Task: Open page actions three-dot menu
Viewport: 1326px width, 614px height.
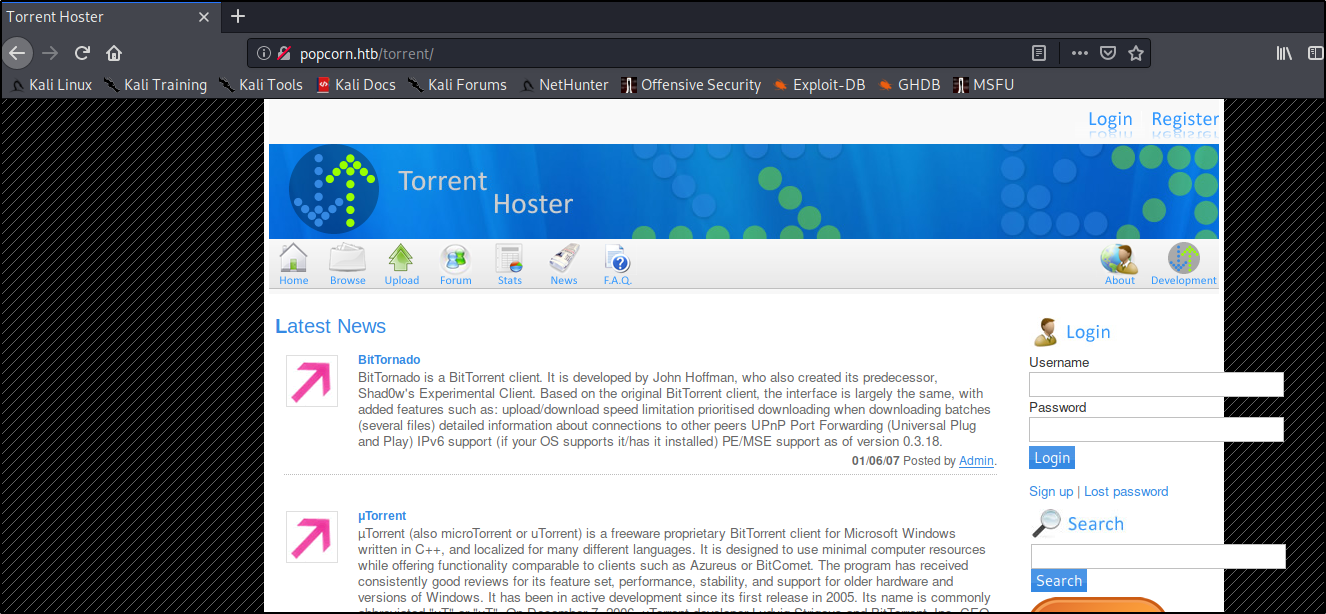Action: pyautogui.click(x=1080, y=53)
